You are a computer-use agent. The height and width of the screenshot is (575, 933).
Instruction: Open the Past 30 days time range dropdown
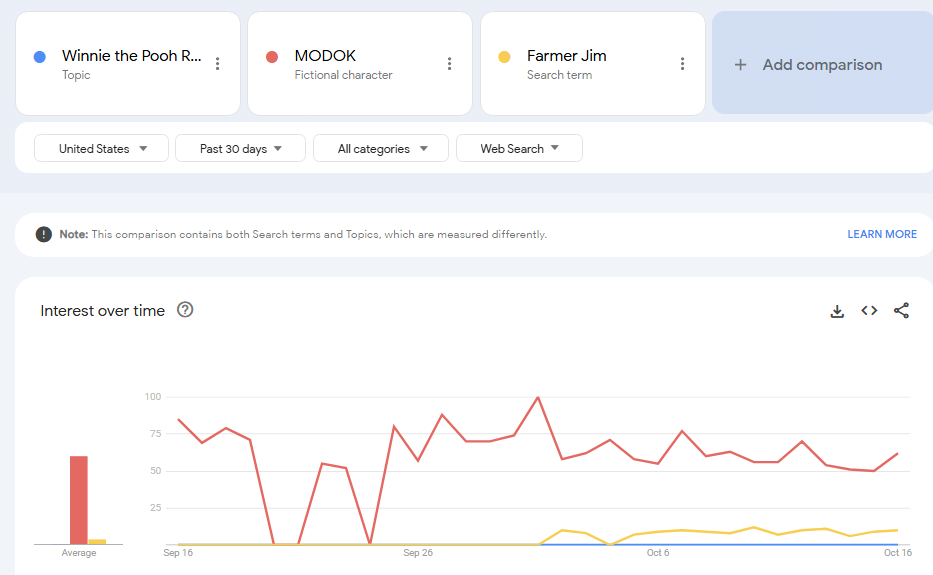coord(240,148)
